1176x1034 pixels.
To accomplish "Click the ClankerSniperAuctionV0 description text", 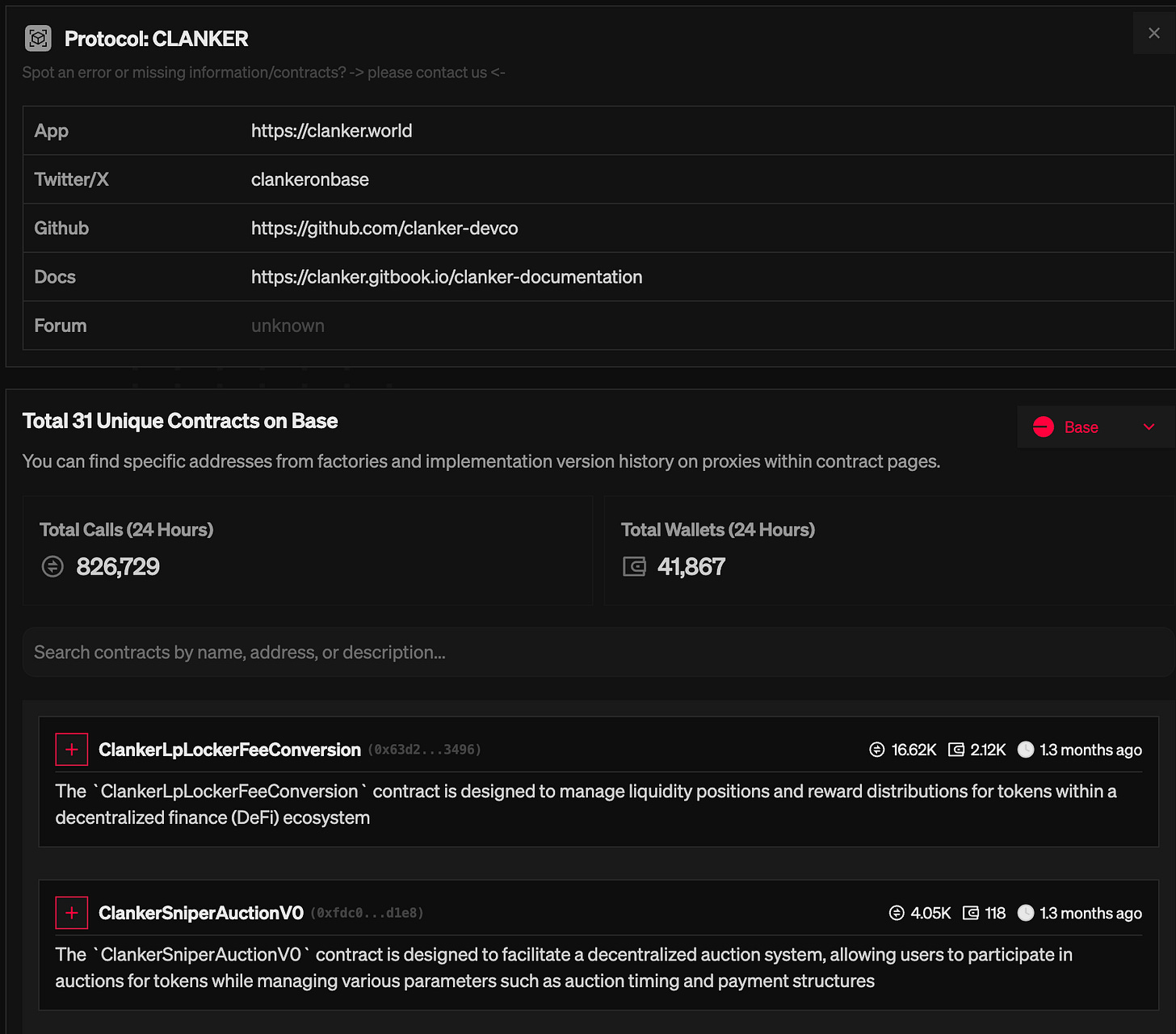I will pos(564,968).
